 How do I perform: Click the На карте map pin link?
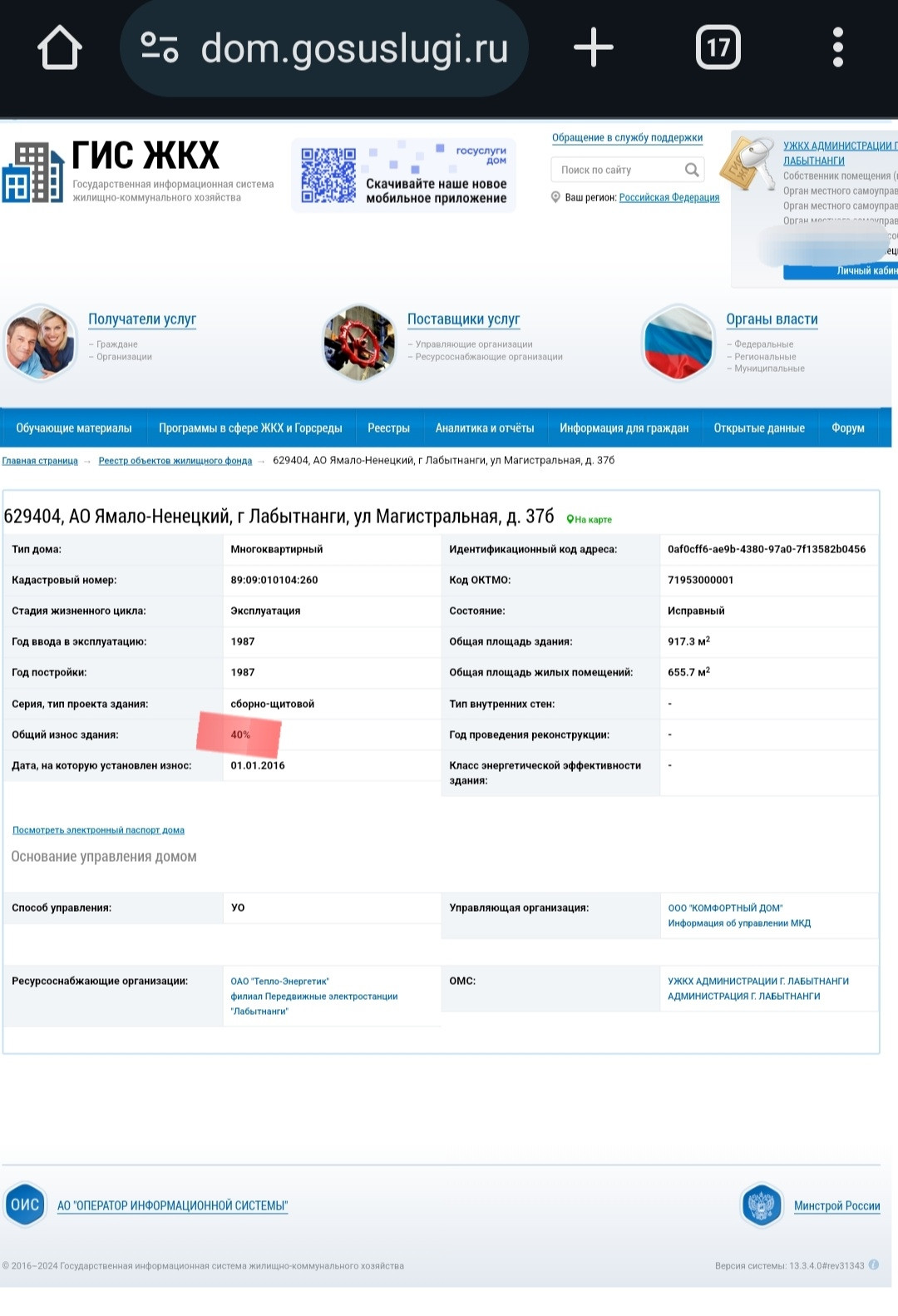(x=590, y=519)
